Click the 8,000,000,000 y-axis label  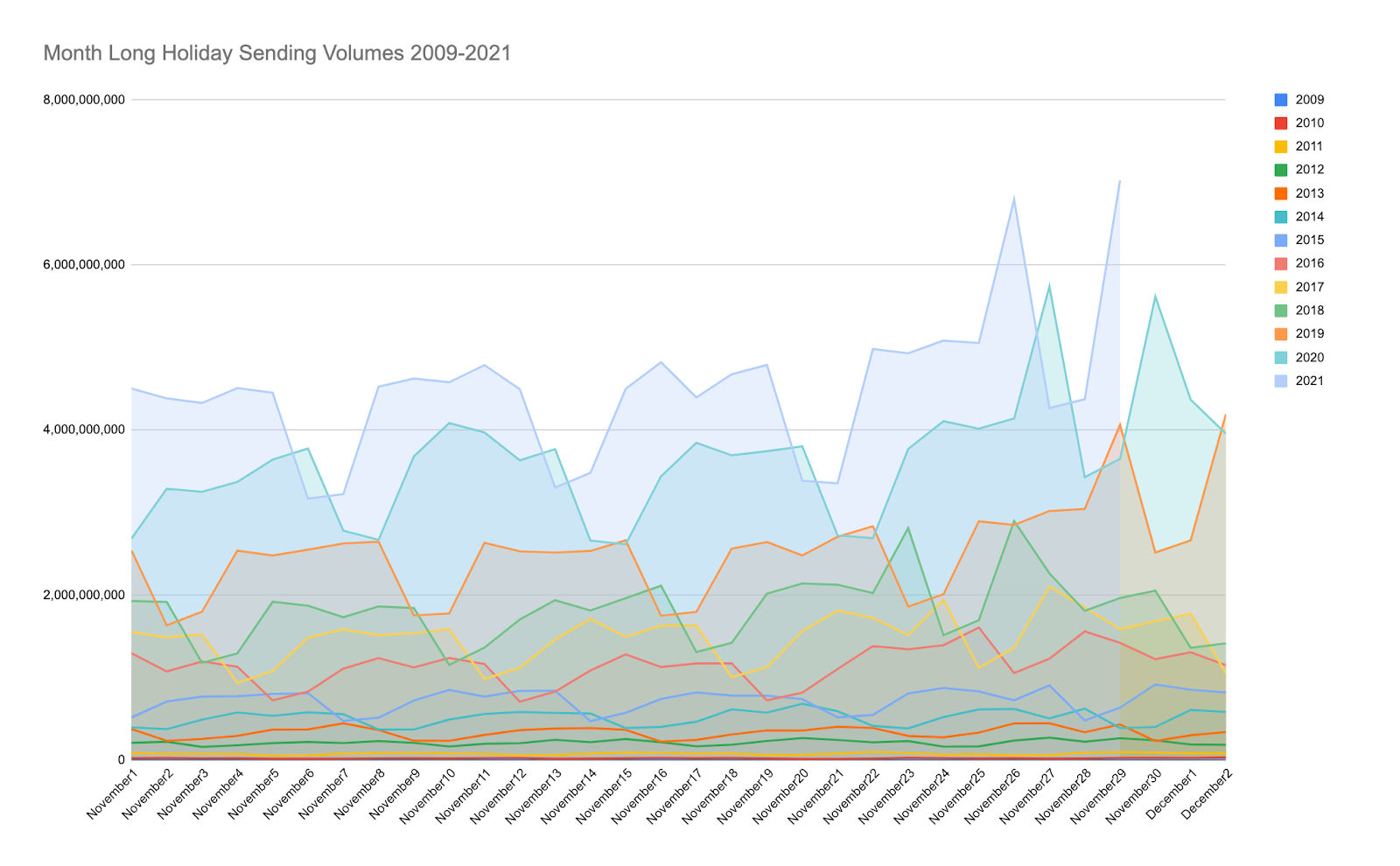[84, 100]
